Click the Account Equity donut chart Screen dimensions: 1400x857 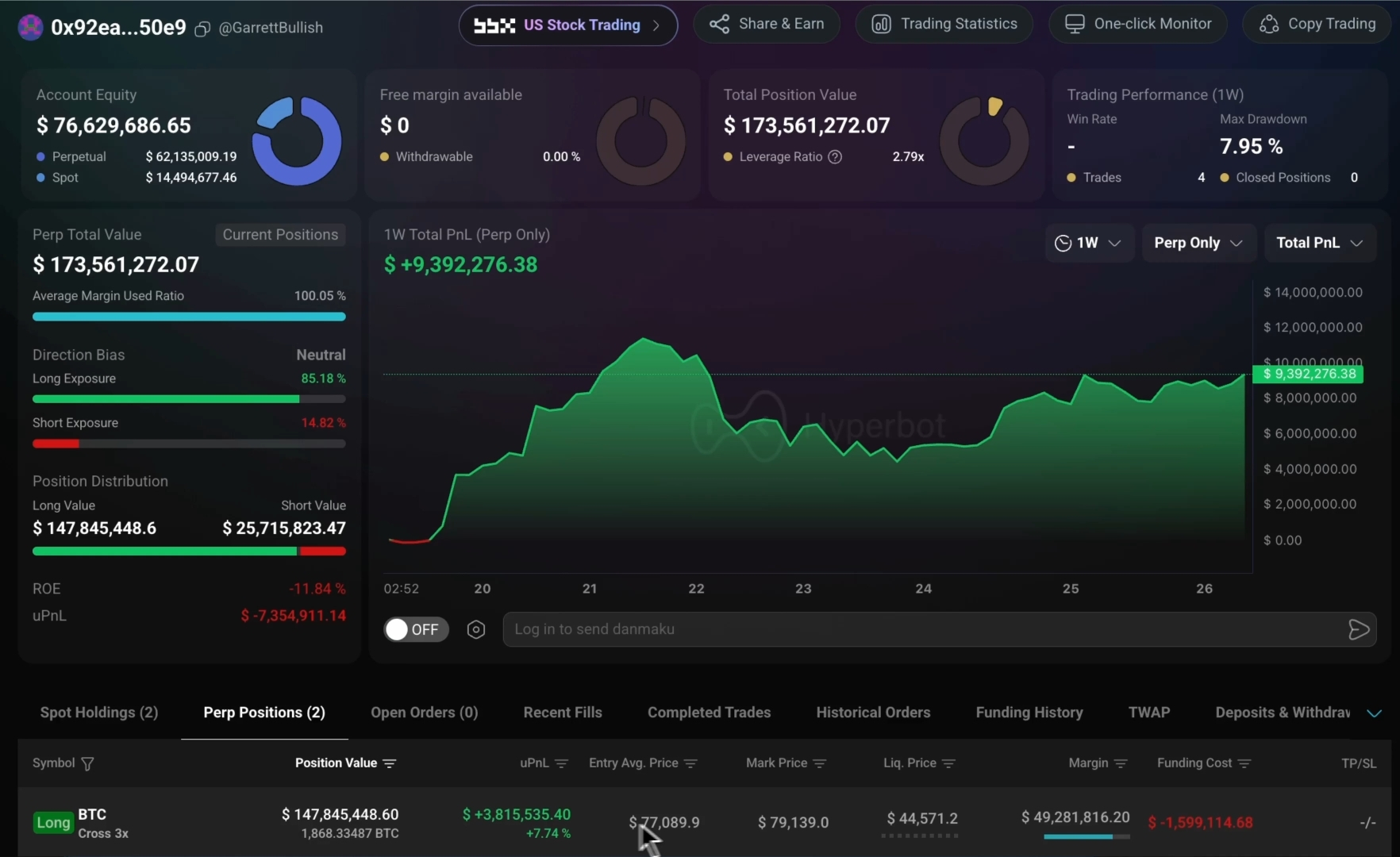click(297, 141)
